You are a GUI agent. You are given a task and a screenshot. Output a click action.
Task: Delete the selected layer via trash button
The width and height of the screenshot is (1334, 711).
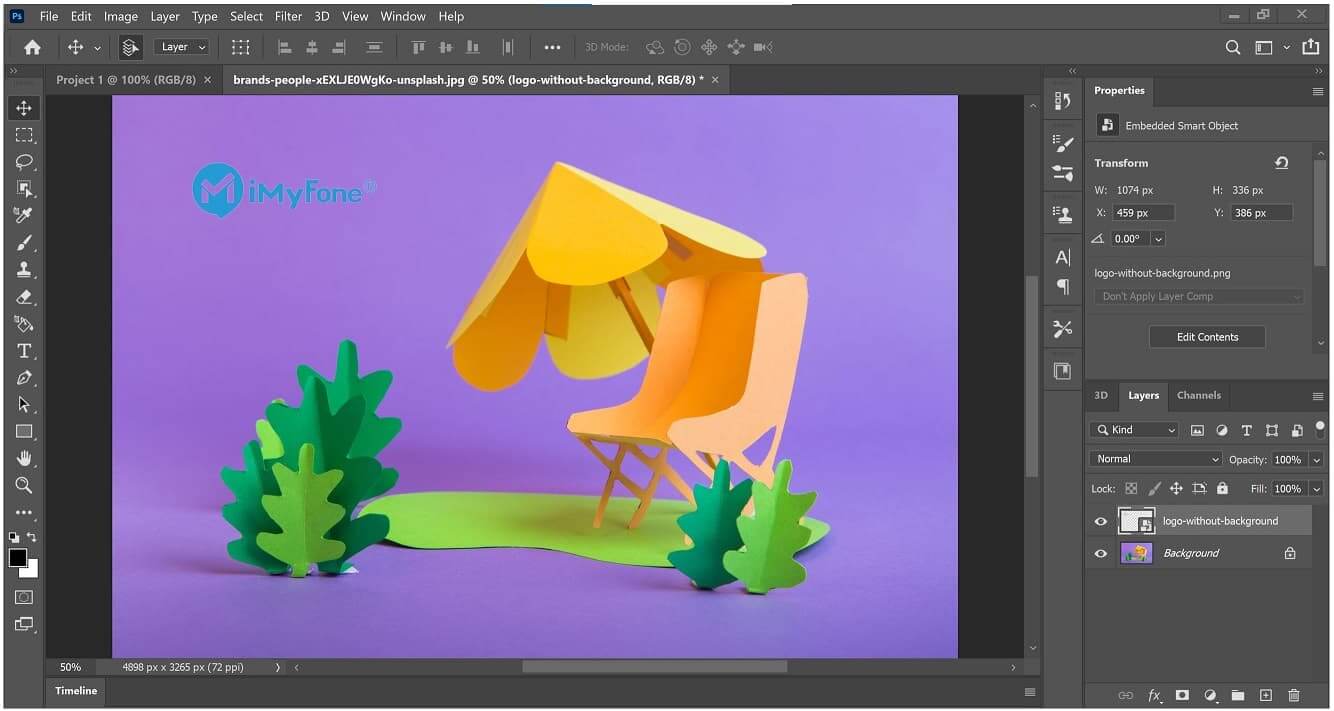[x=1293, y=694]
